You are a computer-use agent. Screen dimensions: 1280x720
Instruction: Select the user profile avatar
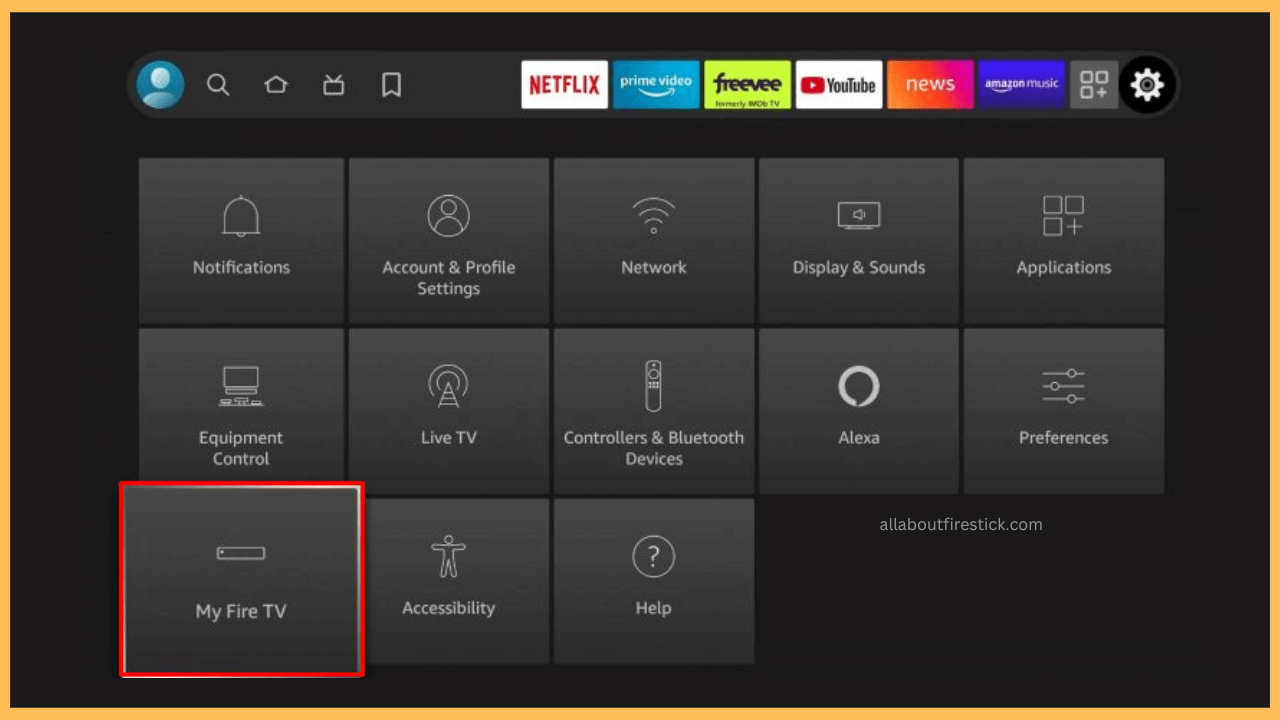pyautogui.click(x=160, y=85)
